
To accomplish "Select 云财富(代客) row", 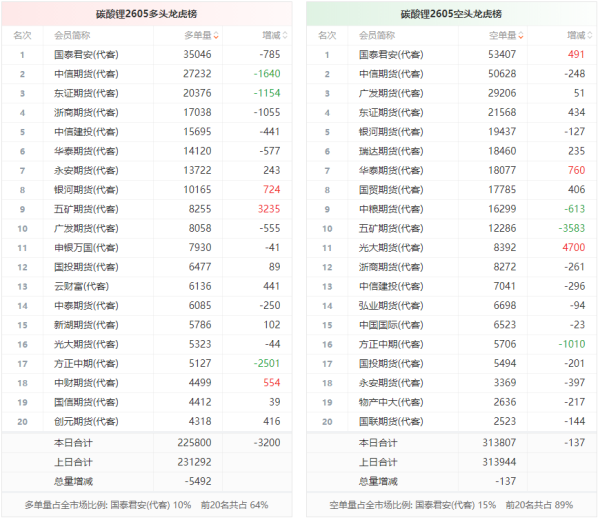I will pyautogui.click(x=147, y=287).
